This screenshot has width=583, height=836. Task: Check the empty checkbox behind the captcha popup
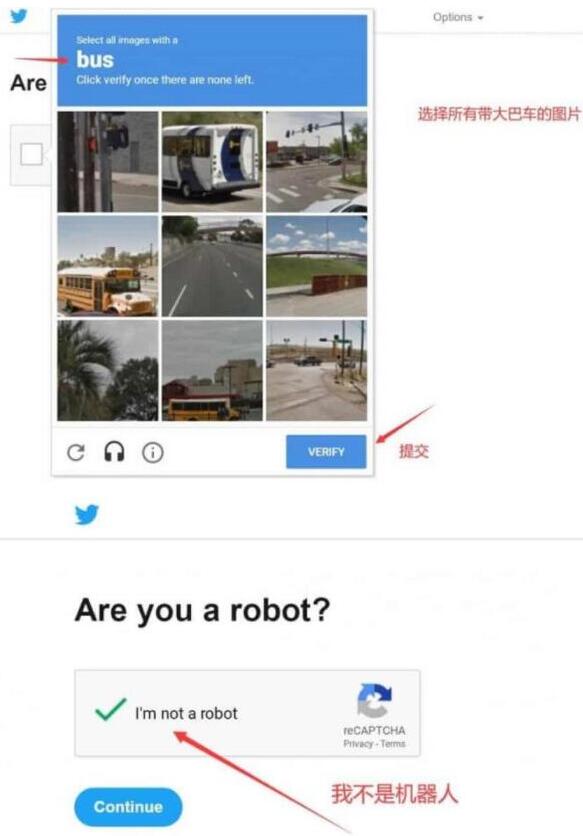pyautogui.click(x=31, y=155)
